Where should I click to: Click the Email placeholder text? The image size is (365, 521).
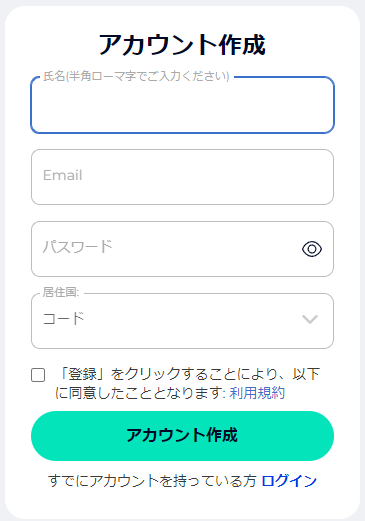(x=63, y=175)
